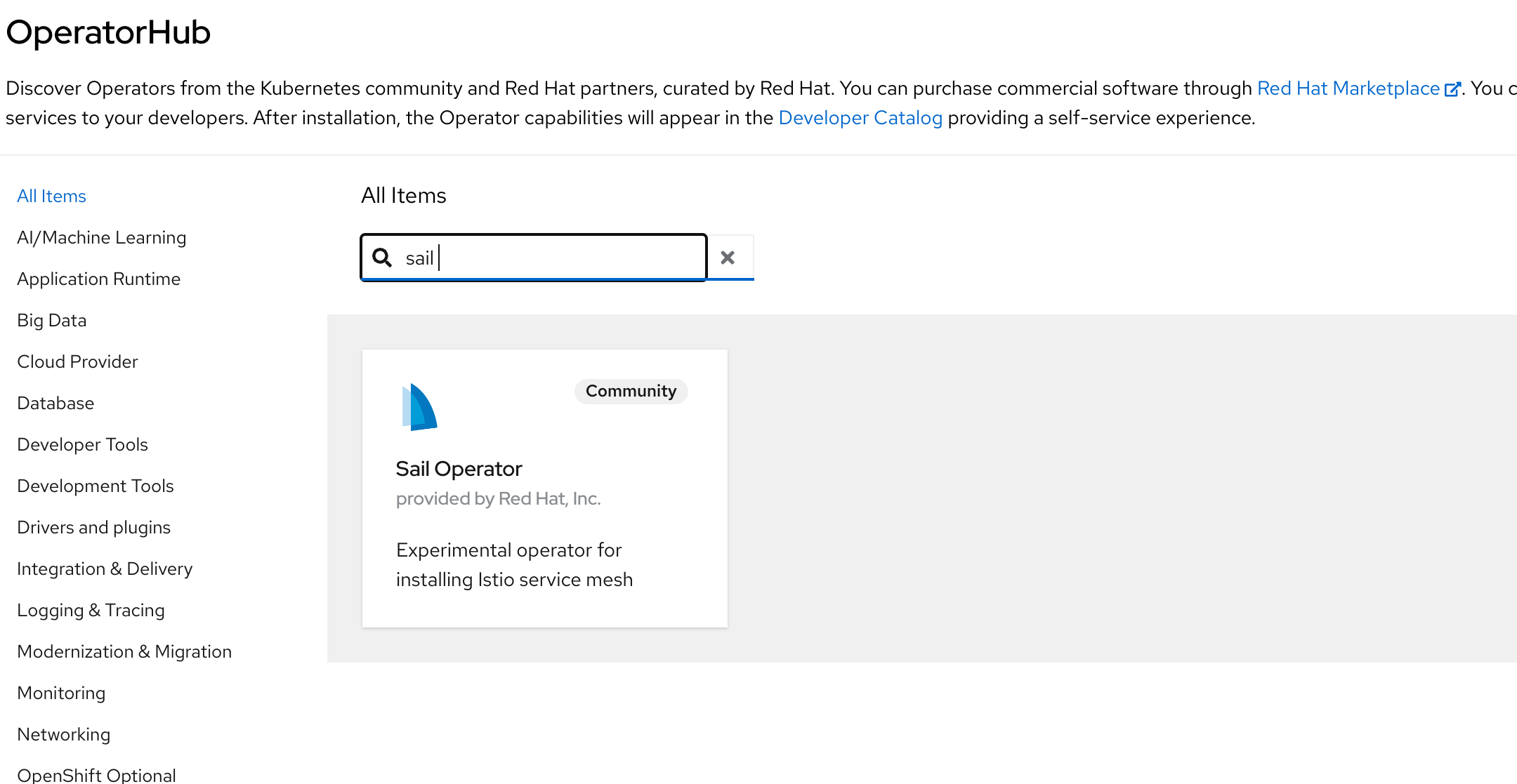Image resolution: width=1517 pixels, height=784 pixels.
Task: Select the All Items category
Action: 51,196
